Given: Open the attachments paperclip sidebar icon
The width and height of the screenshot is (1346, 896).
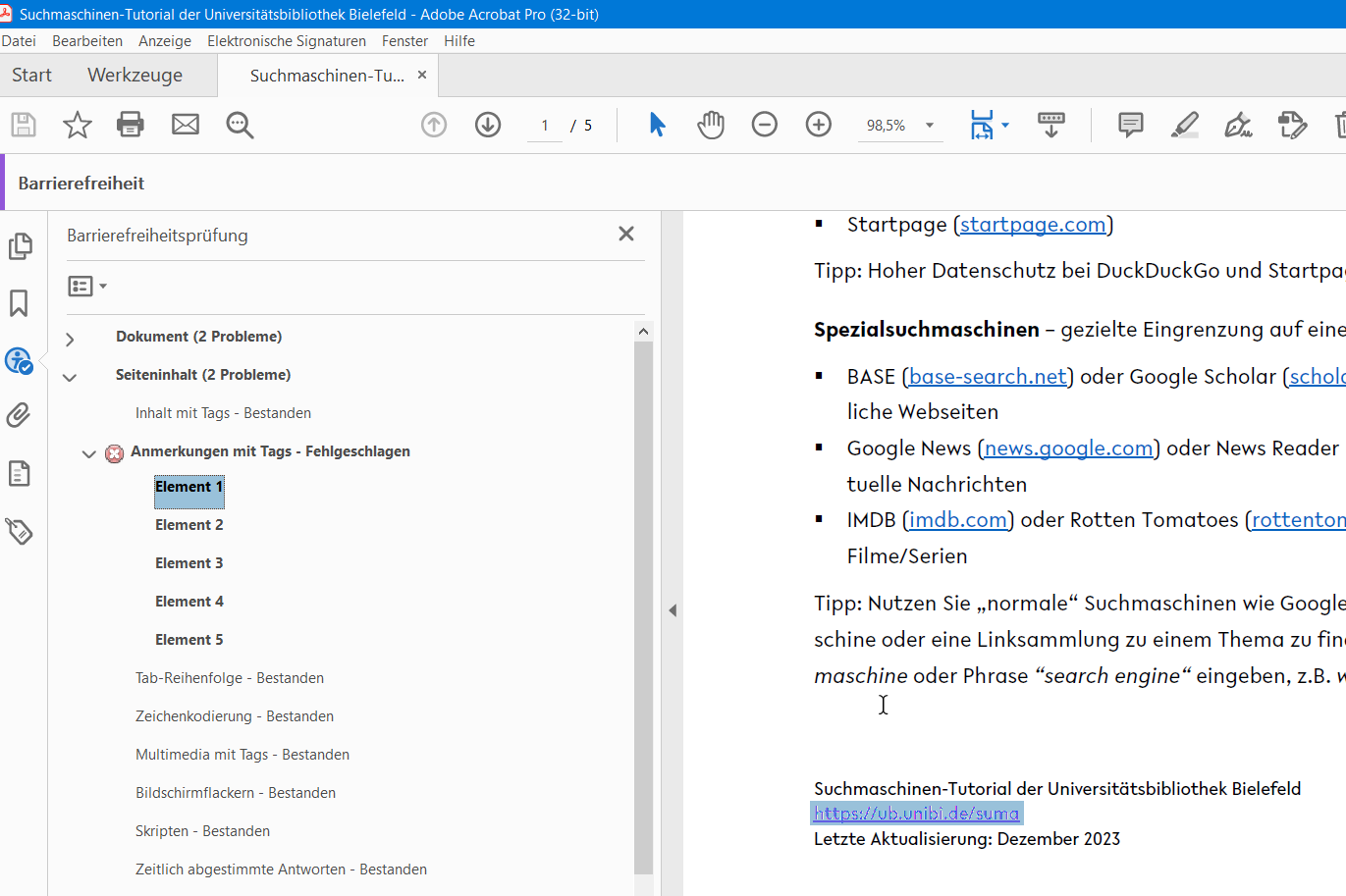Looking at the screenshot, I should point(19,416).
